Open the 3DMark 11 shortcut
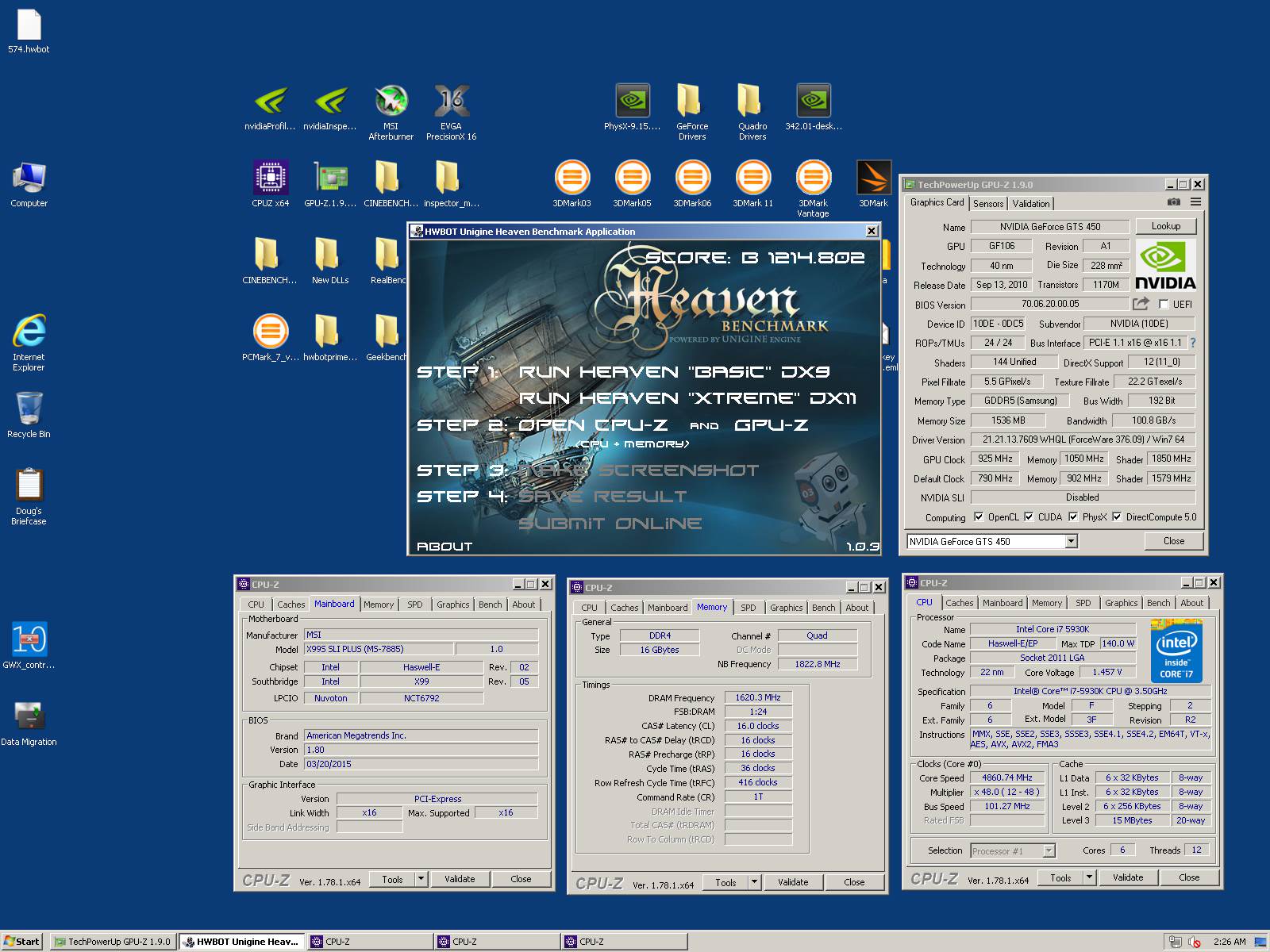This screenshot has height=952, width=1270. coord(752,184)
